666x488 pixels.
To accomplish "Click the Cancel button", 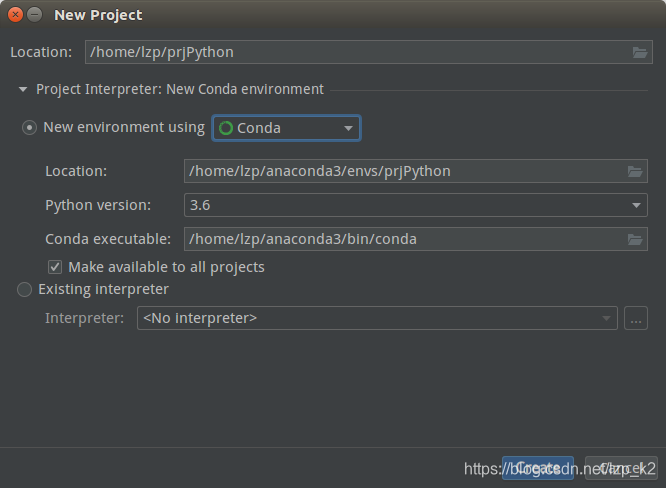I will coord(621,468).
